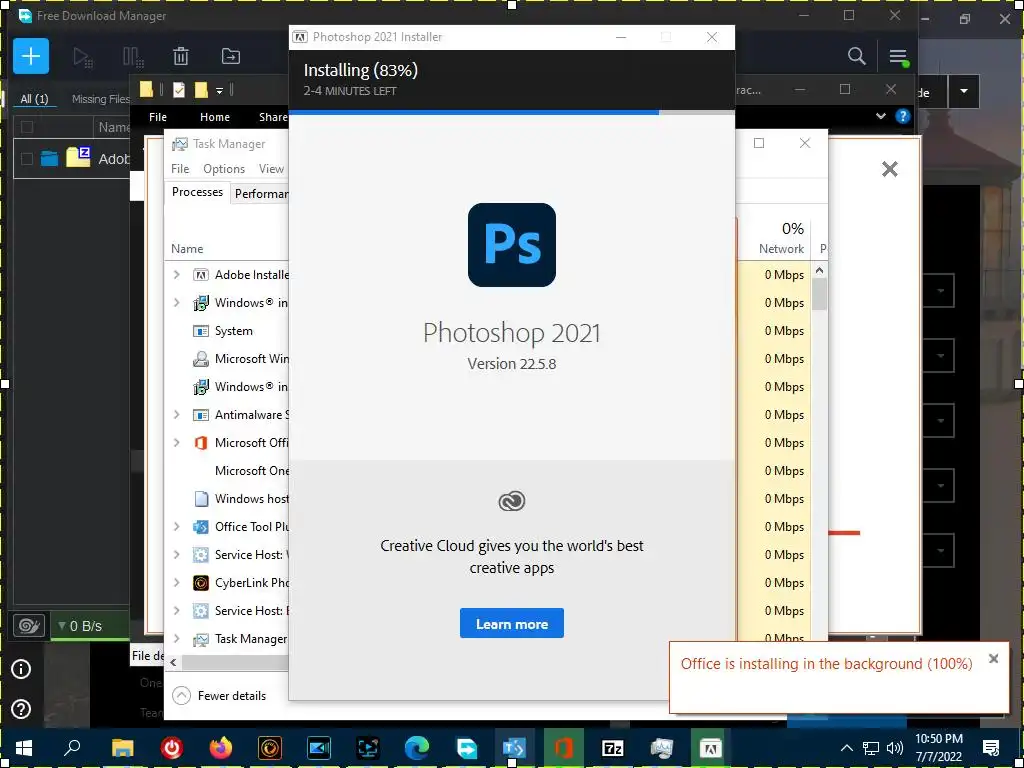Image resolution: width=1024 pixels, height=768 pixels.
Task: Click the horizontal scroll left arrow in Task Manager
Action: [x=173, y=662]
